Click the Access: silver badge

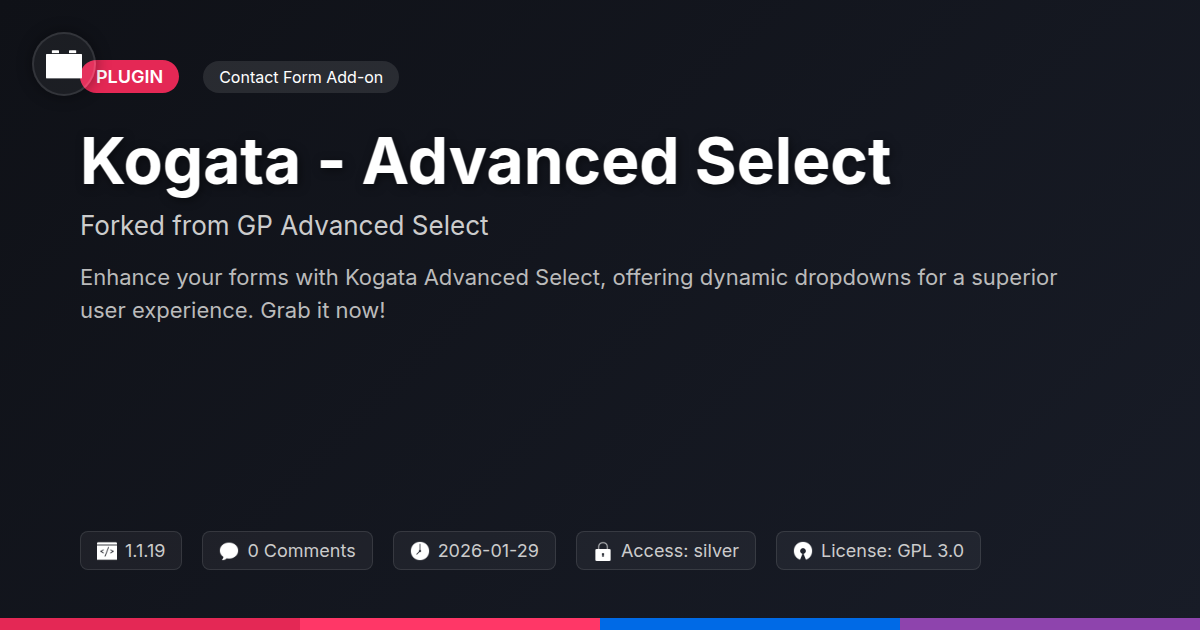680,551
